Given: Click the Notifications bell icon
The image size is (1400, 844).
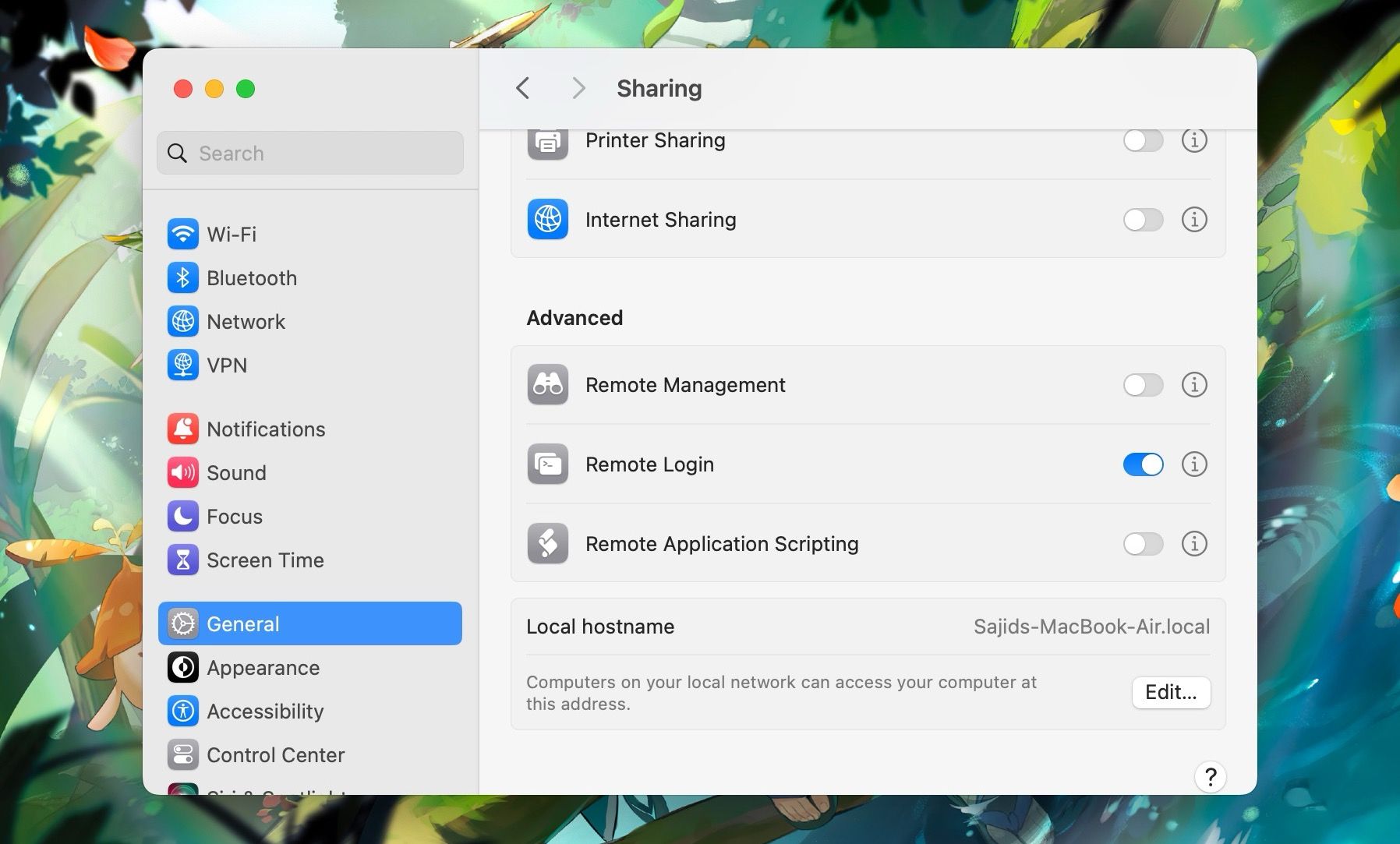Looking at the screenshot, I should pos(182,429).
